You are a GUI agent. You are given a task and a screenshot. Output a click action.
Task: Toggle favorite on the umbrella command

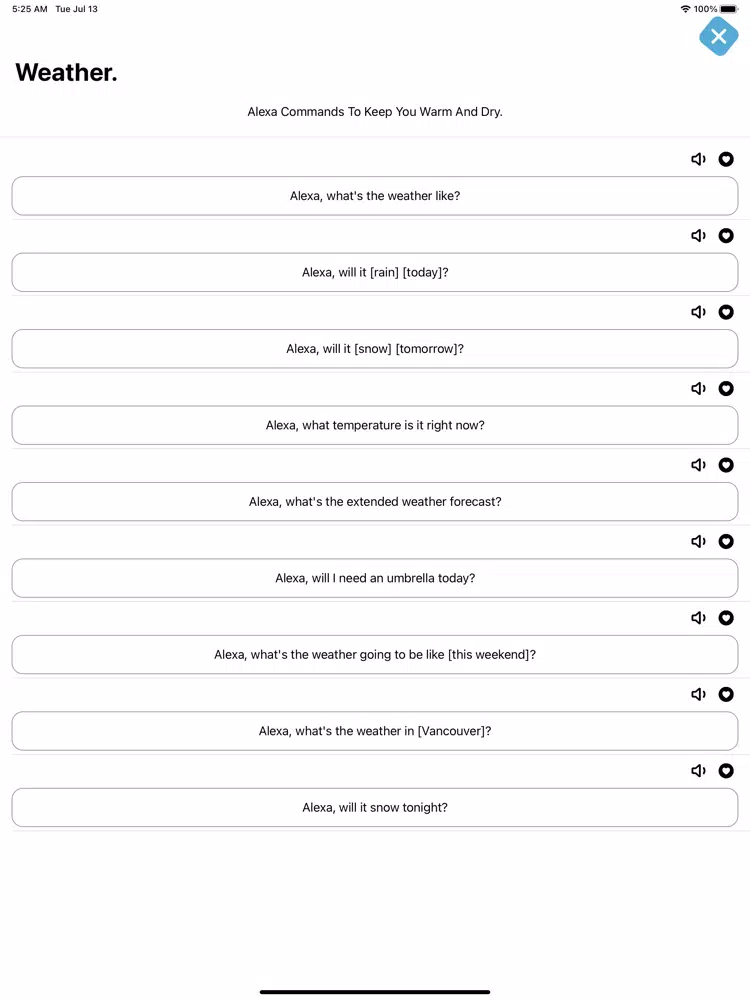pos(726,542)
